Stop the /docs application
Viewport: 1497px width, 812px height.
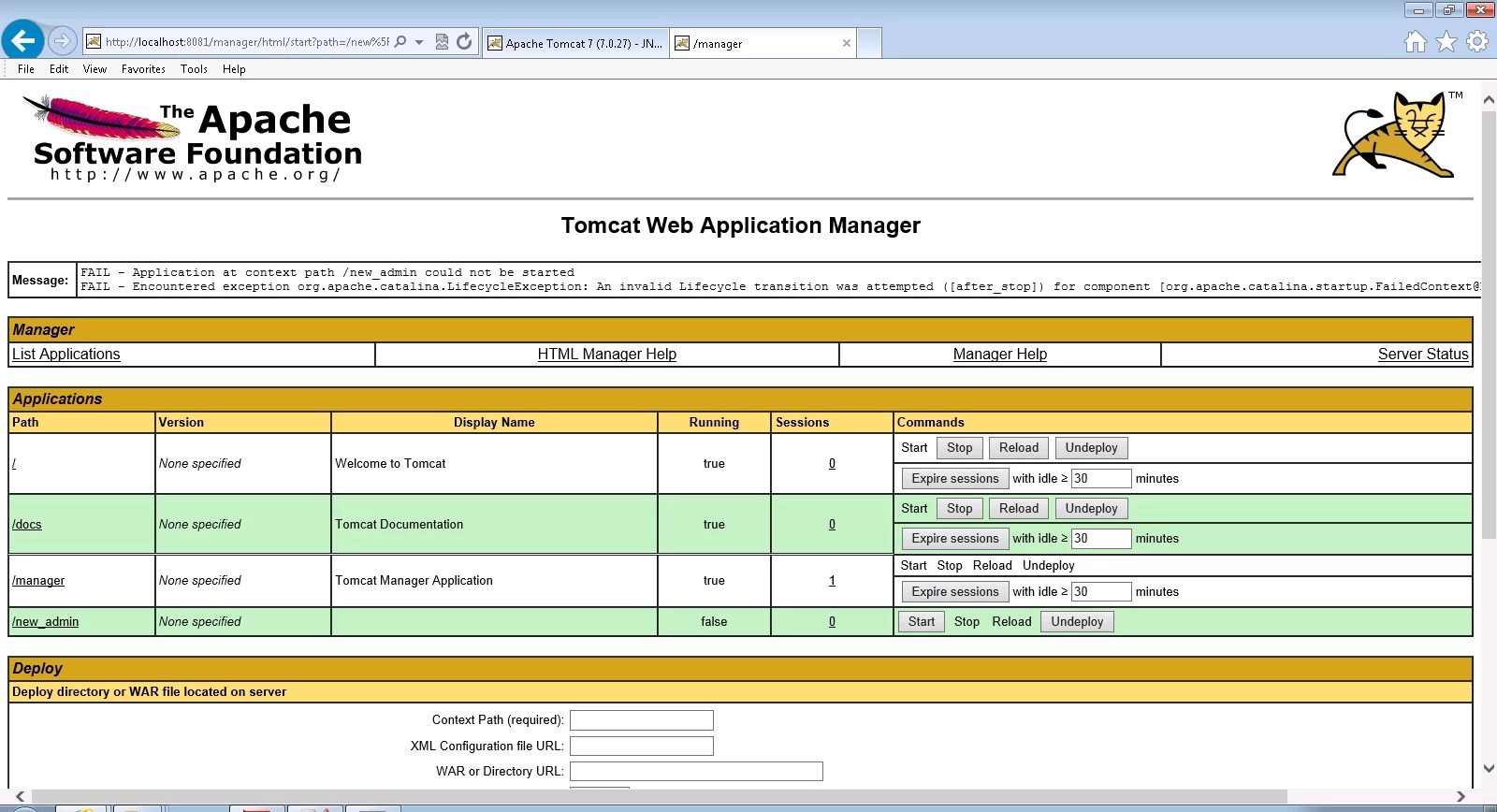pyautogui.click(x=960, y=509)
